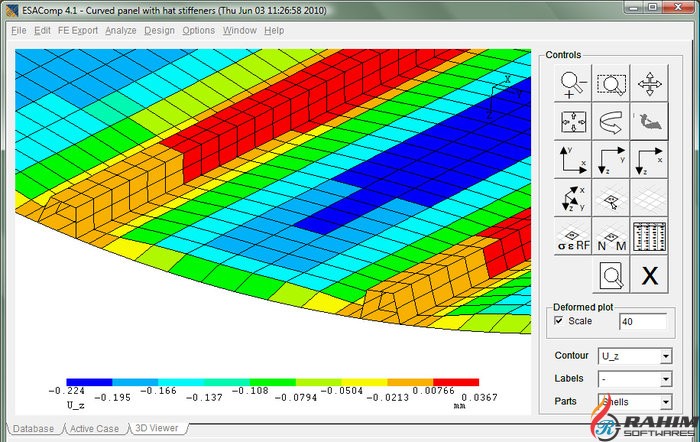The image size is (700, 442).
Task: Open the Analyze menu
Action: [x=121, y=30]
